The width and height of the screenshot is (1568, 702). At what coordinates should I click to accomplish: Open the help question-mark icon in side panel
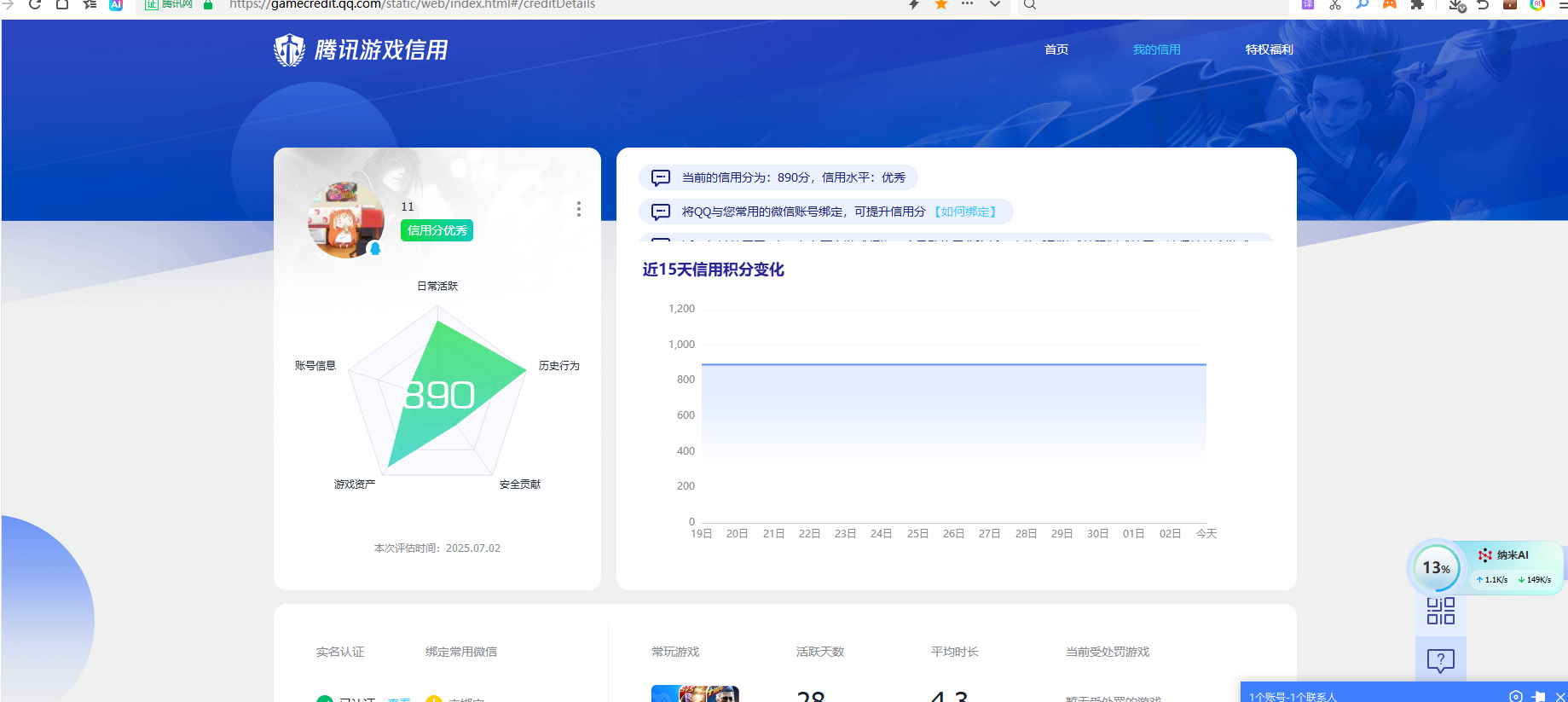(x=1441, y=660)
